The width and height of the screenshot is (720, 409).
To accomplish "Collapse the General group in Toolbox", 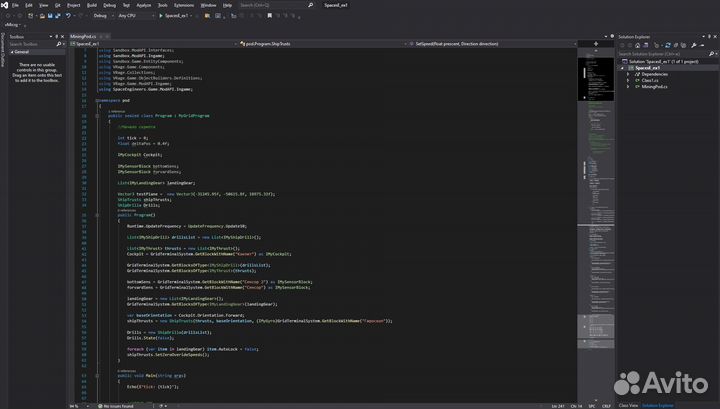I will click(x=12, y=52).
